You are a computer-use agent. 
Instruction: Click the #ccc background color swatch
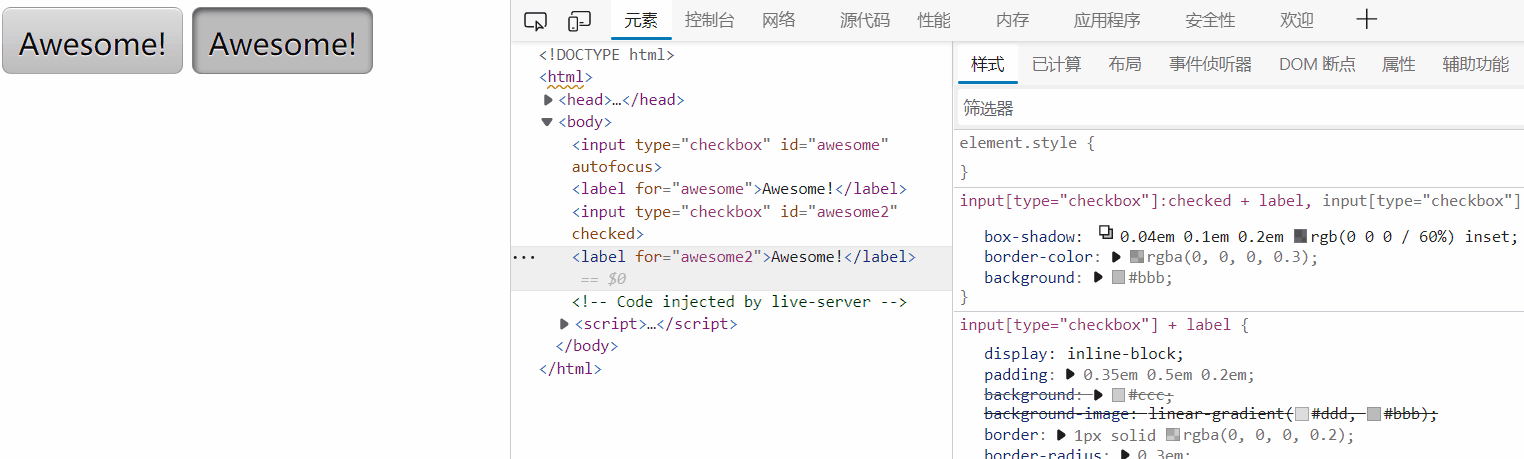(x=1118, y=395)
